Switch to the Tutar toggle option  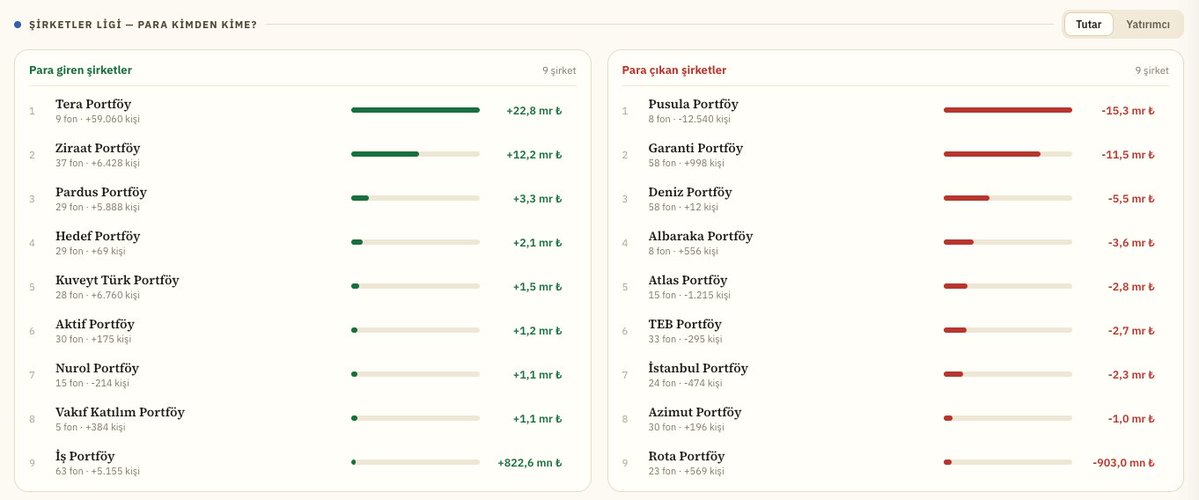click(x=1088, y=24)
